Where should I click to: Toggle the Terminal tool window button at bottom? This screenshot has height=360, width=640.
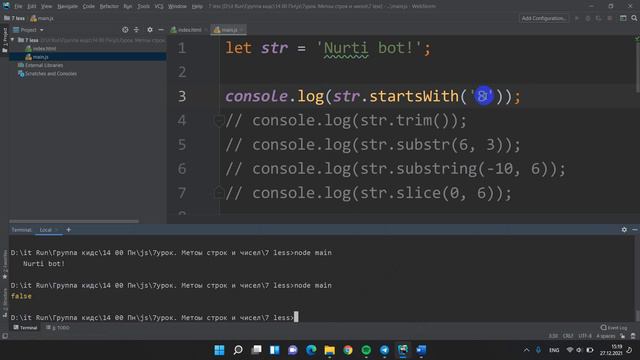coord(25,327)
